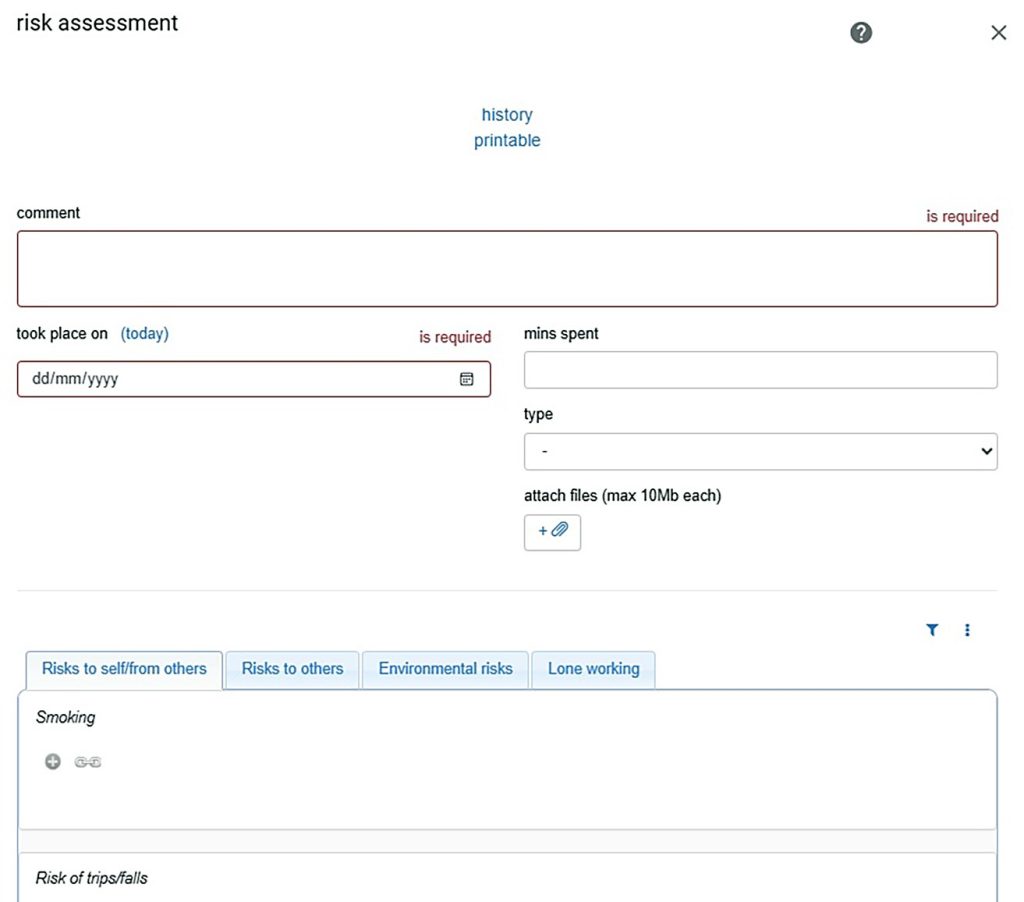
Task: Expand the type dropdown
Action: [760, 451]
